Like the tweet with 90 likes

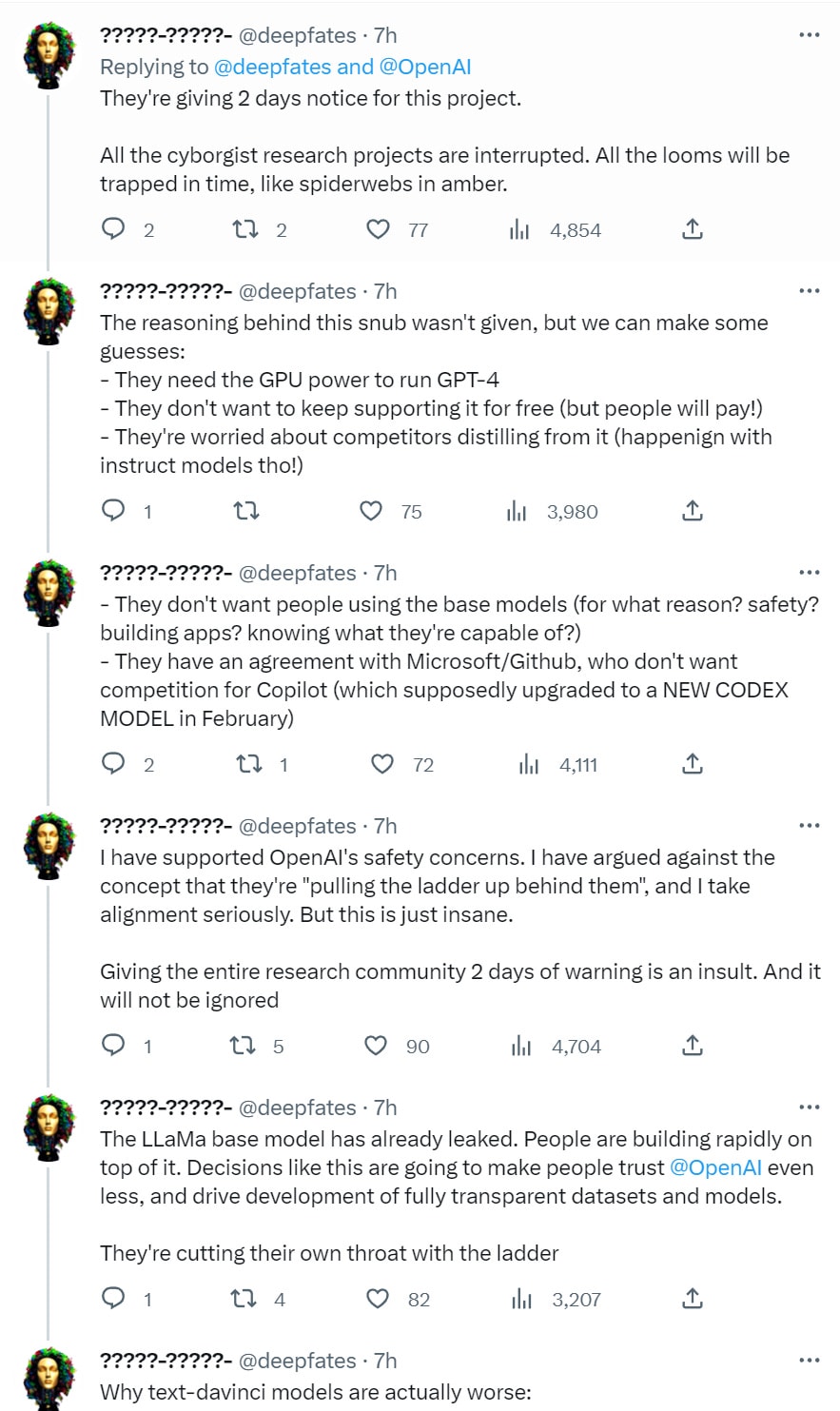(x=377, y=1046)
